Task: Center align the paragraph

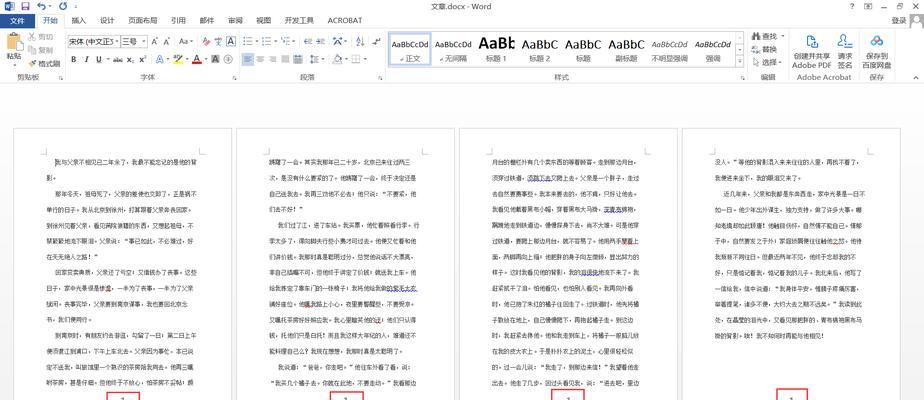Action: pyautogui.click(x=260, y=59)
